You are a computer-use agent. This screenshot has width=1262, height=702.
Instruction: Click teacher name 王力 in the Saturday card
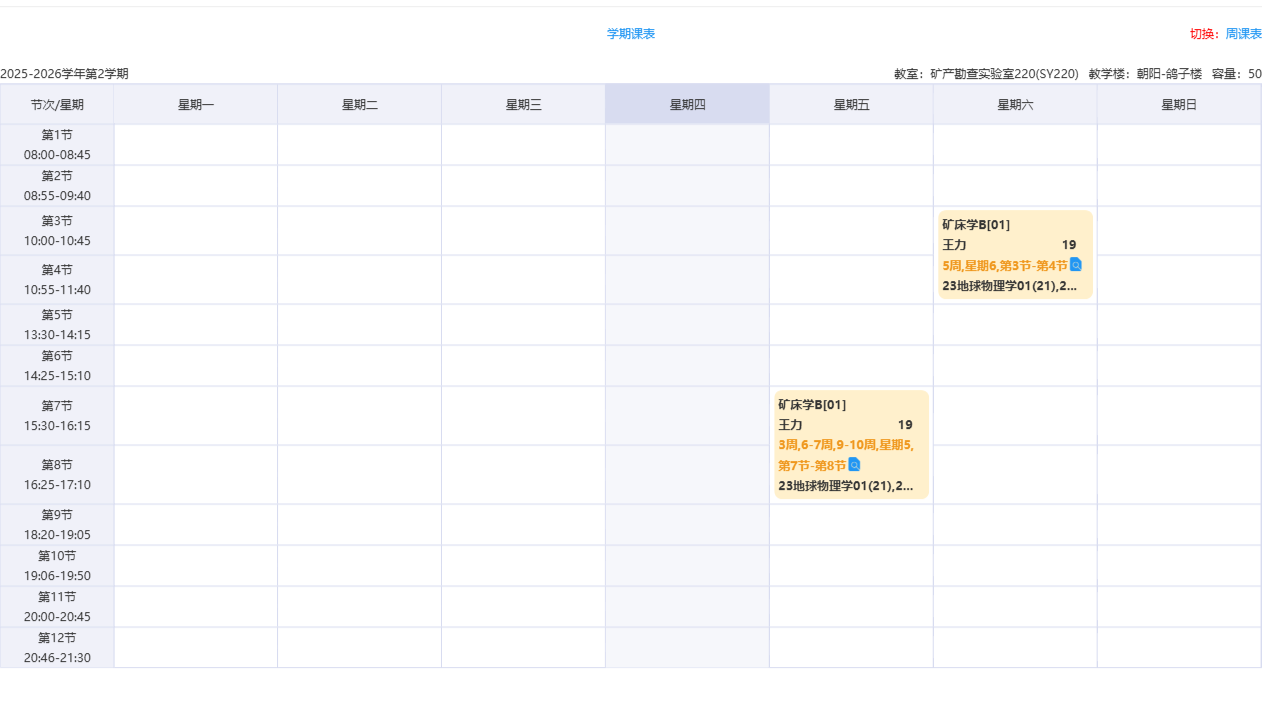point(954,245)
